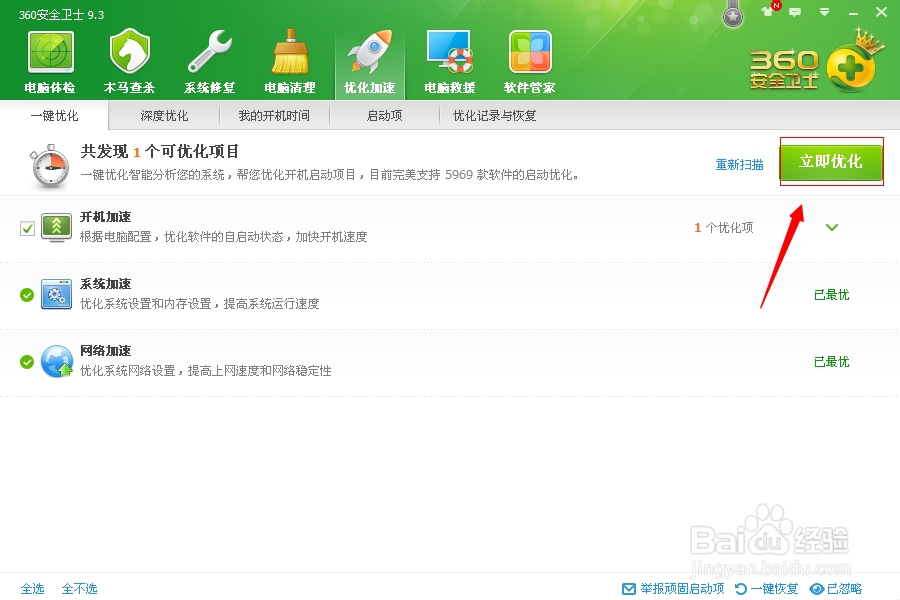
Task: Open the 我的开机时间 tab
Action: pyautogui.click(x=272, y=115)
